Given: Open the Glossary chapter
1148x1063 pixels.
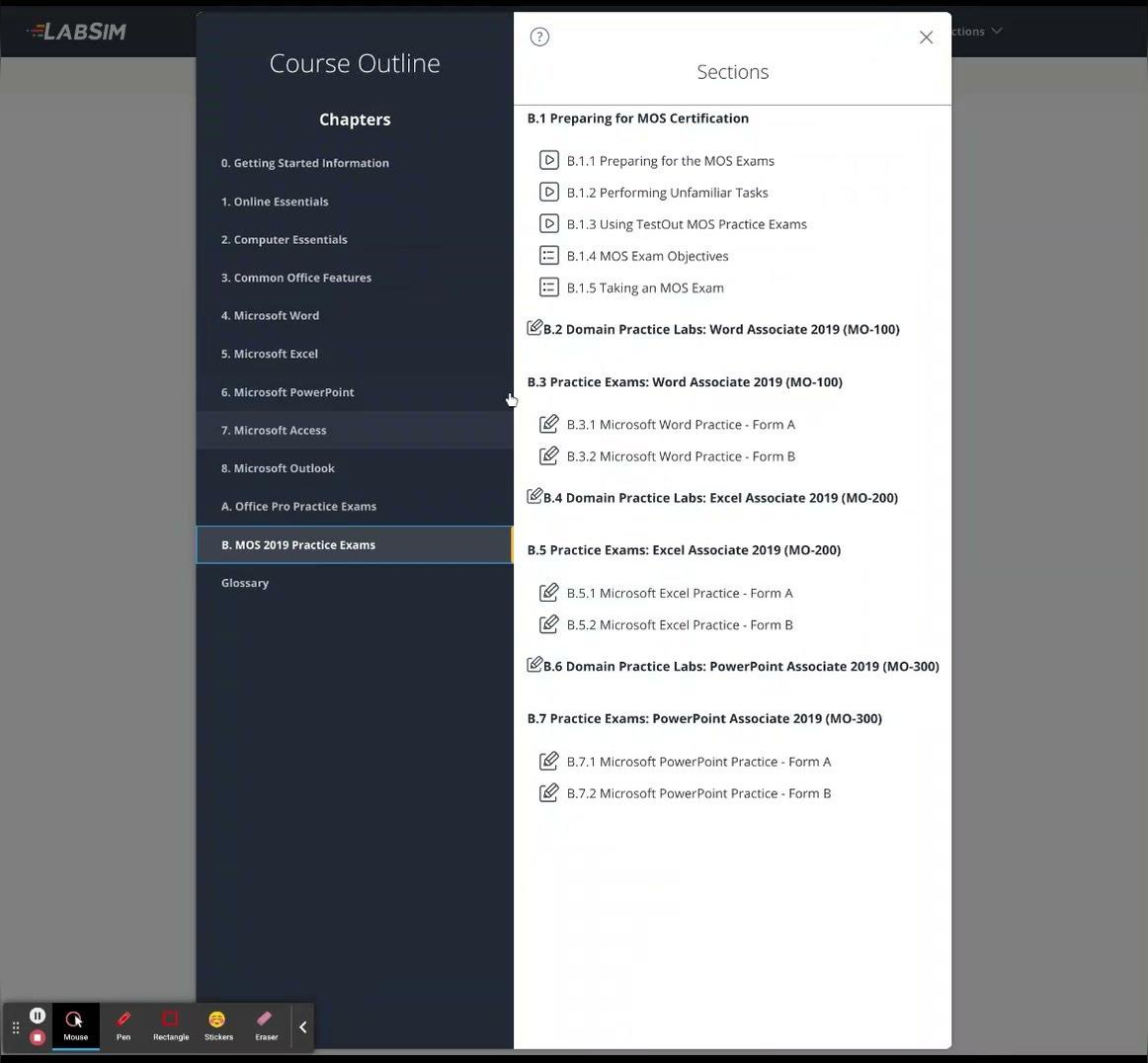Looking at the screenshot, I should click(355, 583).
